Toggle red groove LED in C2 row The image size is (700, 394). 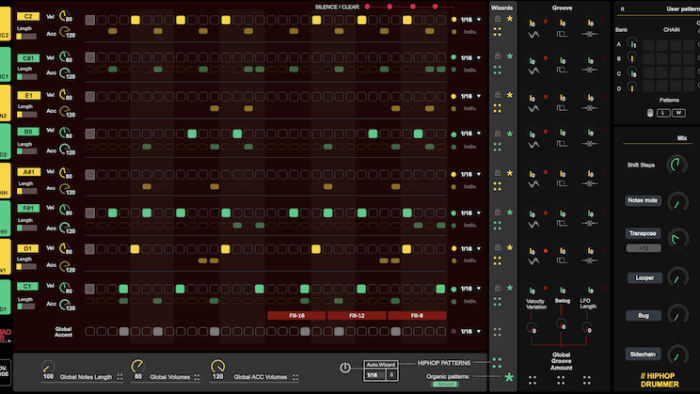(546, 21)
